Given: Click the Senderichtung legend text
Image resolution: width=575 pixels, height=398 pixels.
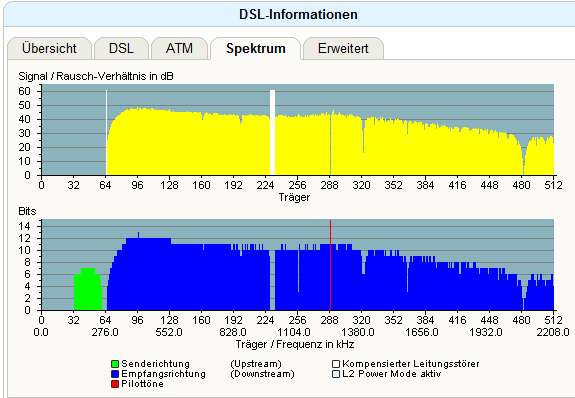Looking at the screenshot, I should pyautogui.click(x=155, y=364).
